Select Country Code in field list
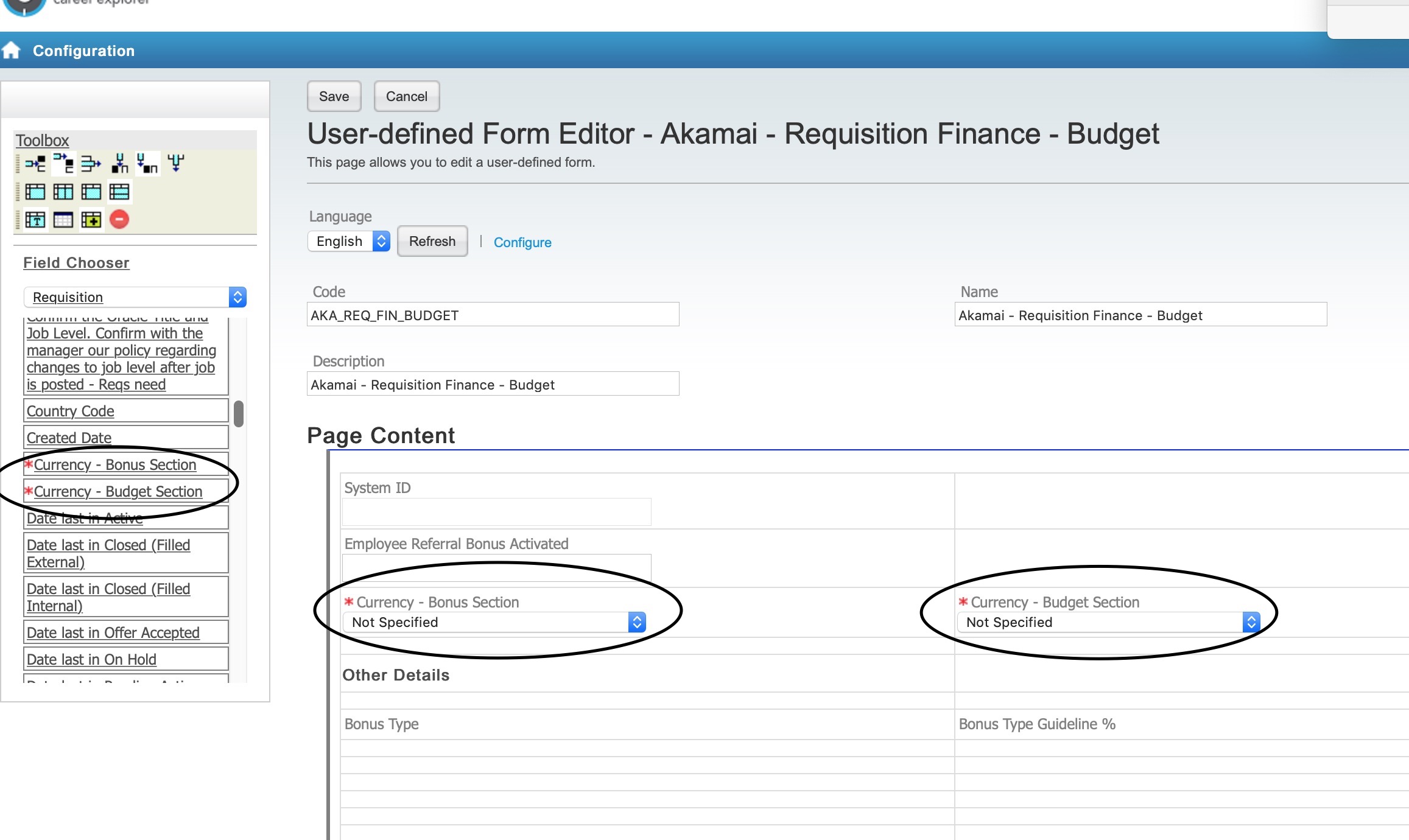The width and height of the screenshot is (1409, 840). click(x=126, y=411)
